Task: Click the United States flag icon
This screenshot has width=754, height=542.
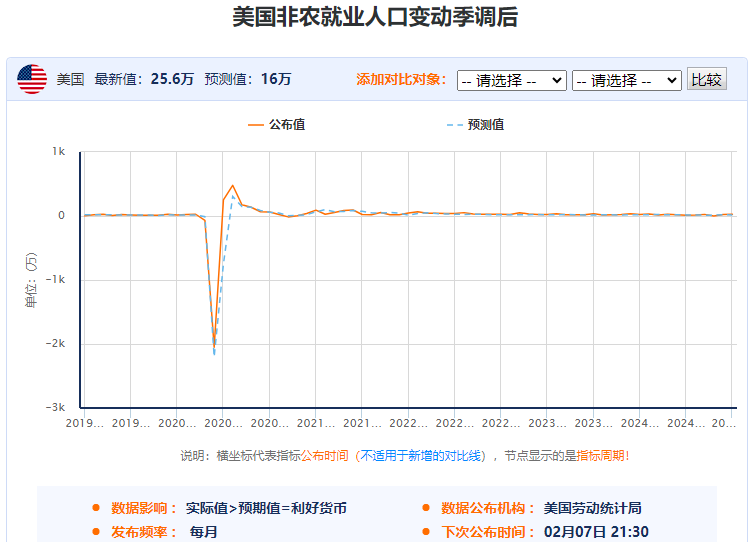Action: (32, 79)
